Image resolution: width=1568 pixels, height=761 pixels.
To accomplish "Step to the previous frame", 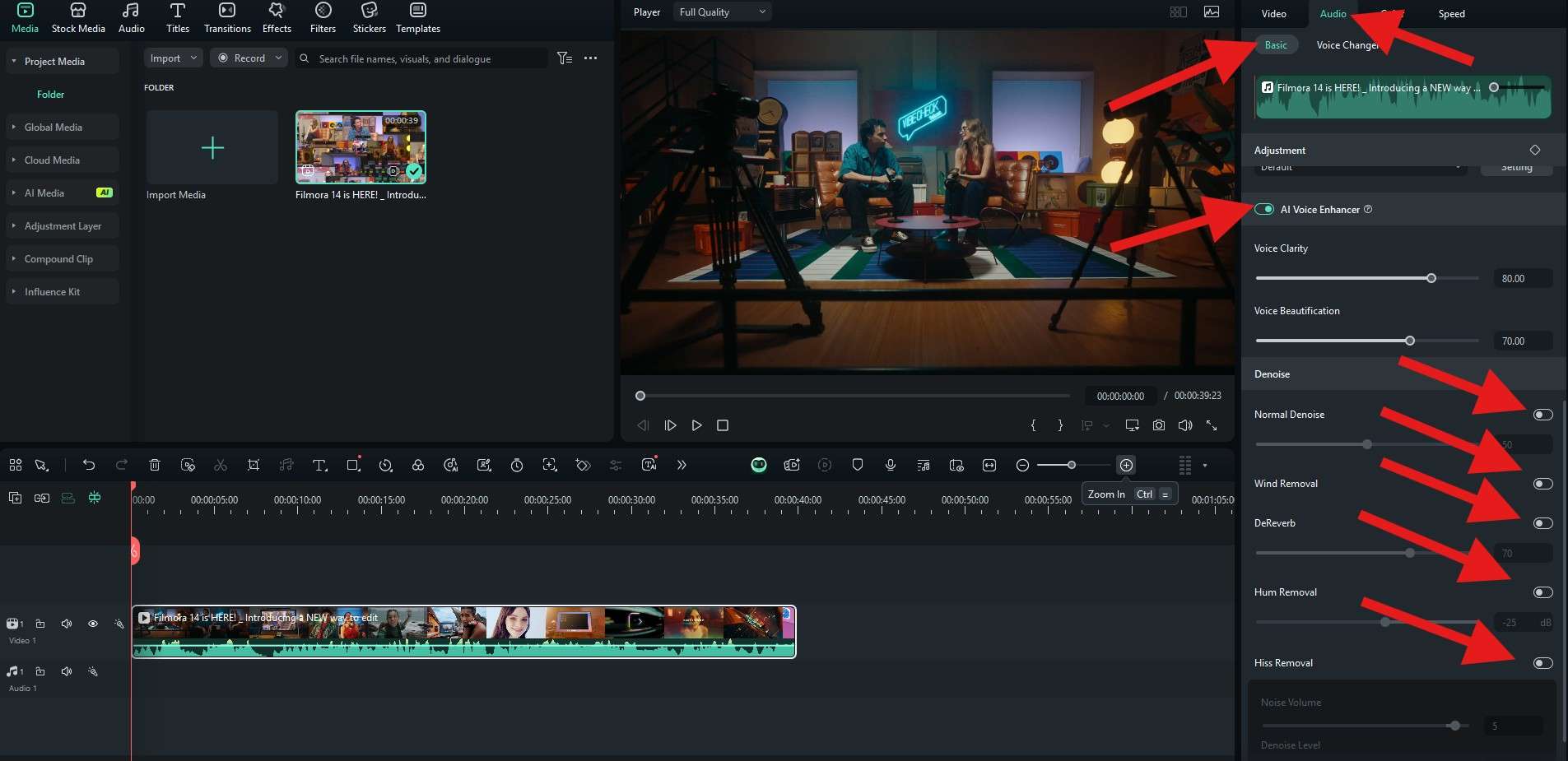I will point(643,425).
